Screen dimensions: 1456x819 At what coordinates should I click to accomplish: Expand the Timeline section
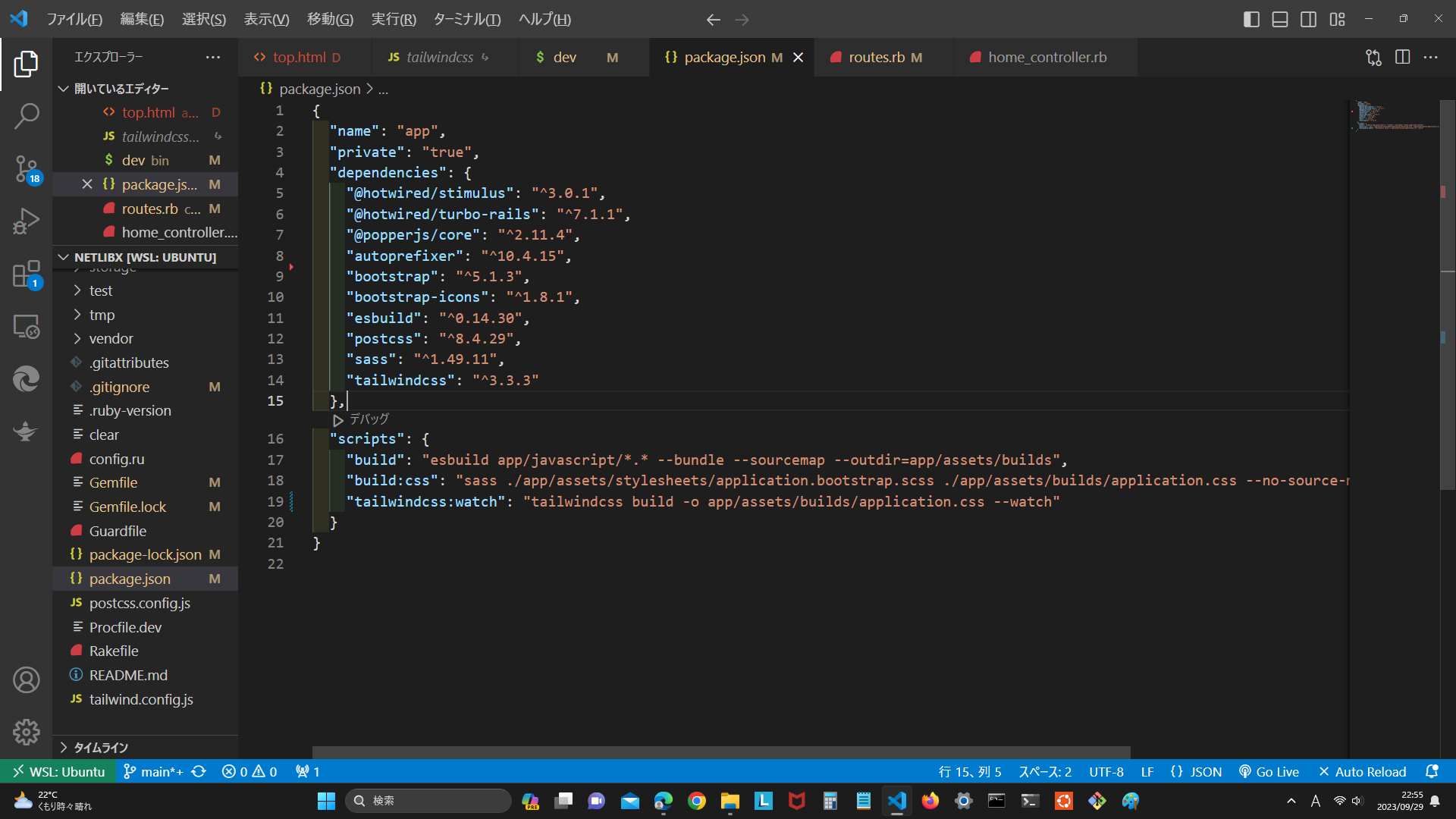click(x=144, y=747)
